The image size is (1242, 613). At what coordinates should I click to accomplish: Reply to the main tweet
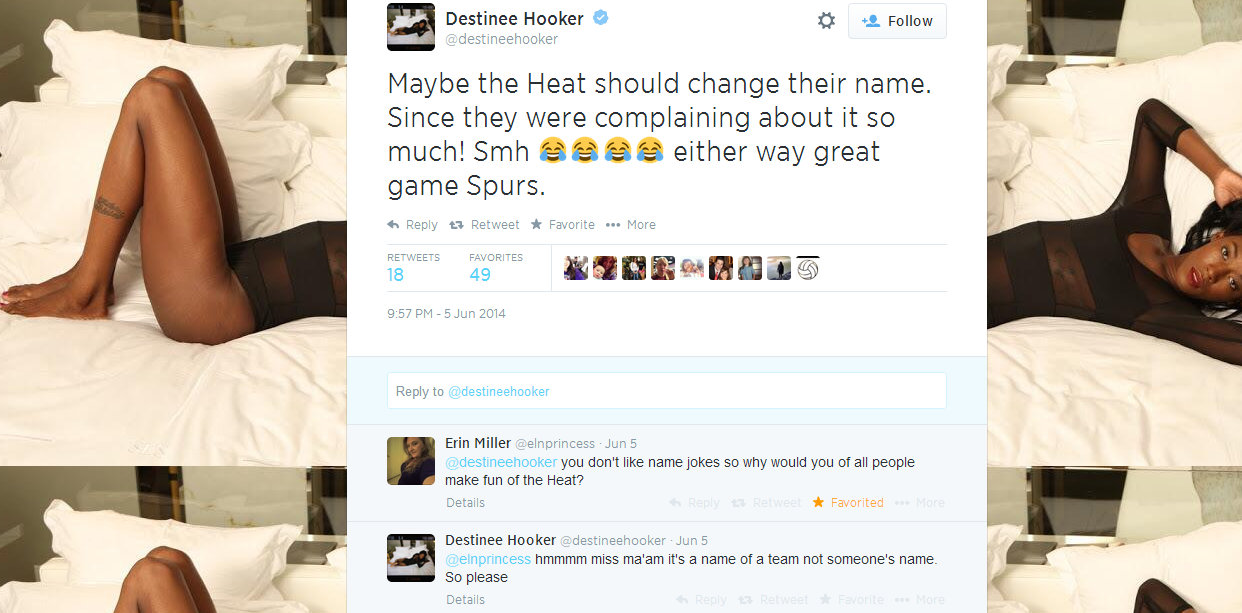tap(412, 225)
